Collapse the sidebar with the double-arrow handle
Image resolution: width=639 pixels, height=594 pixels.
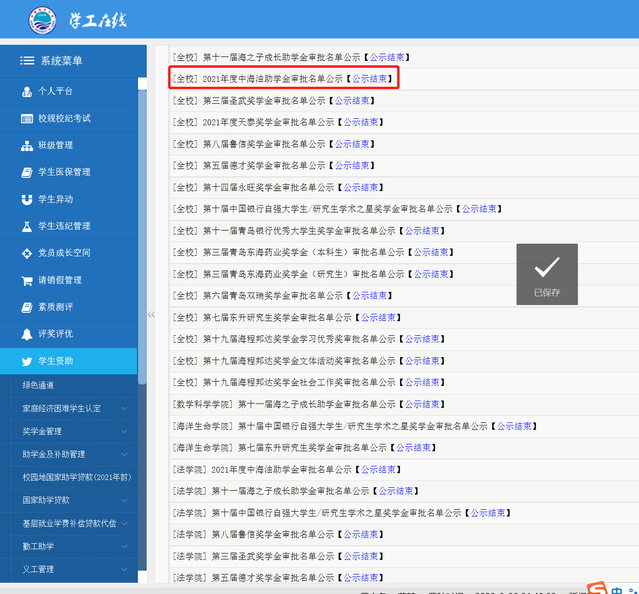coord(151,315)
